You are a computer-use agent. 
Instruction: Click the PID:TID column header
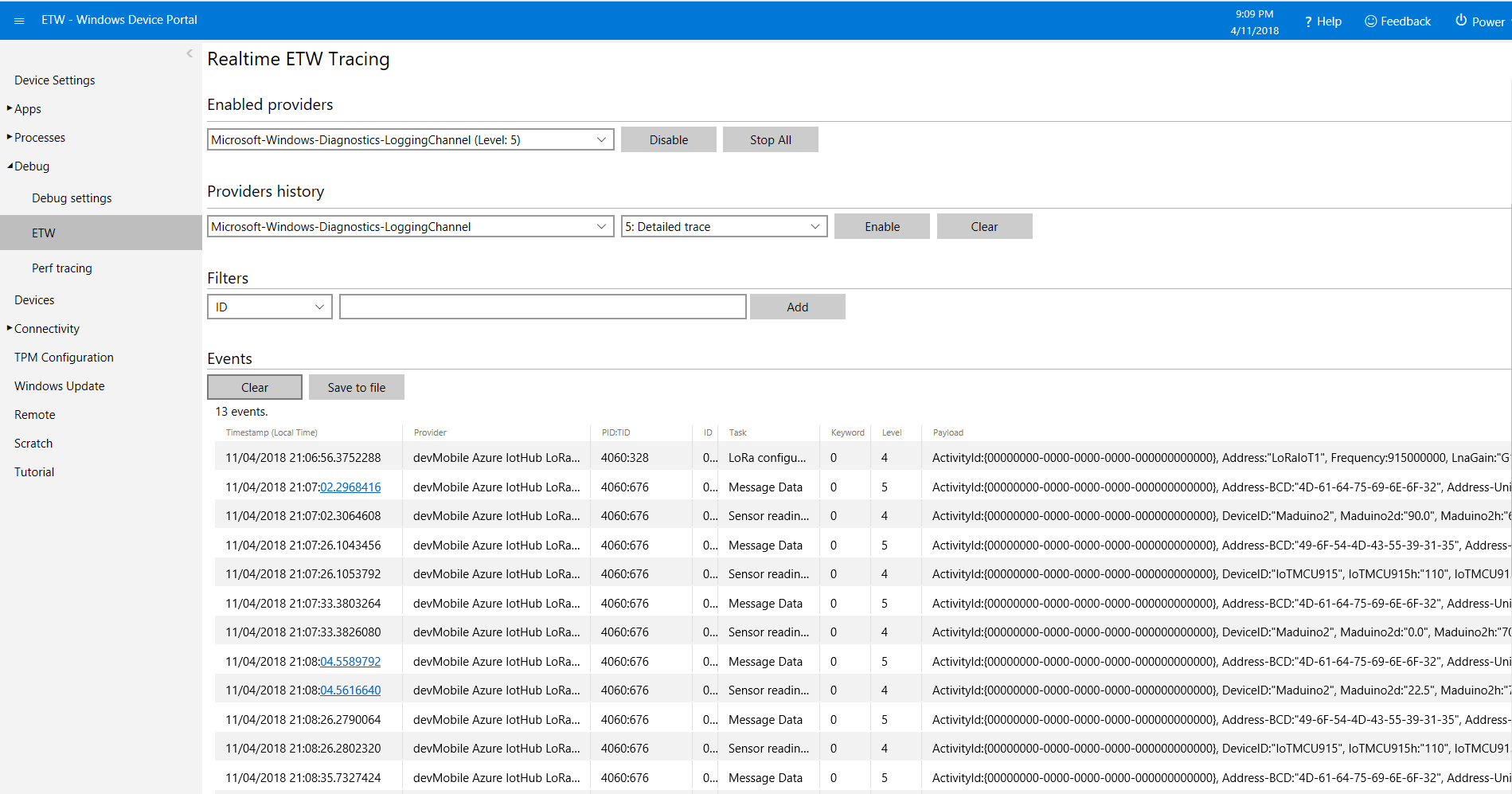pyautogui.click(x=615, y=432)
